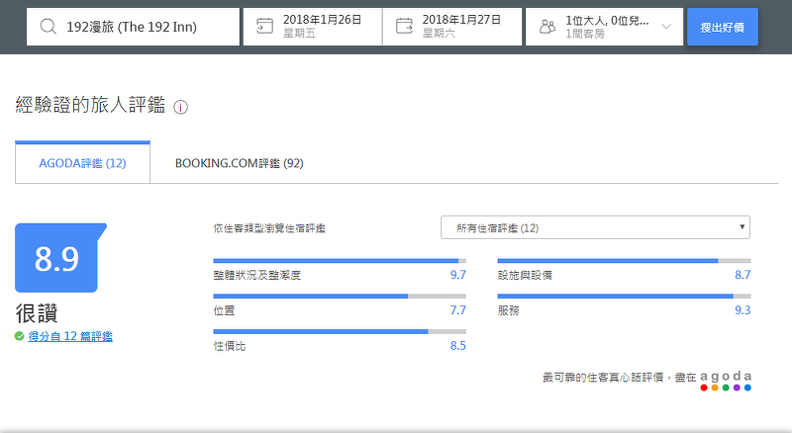Click the 192漫旅 hotel search field
Image resolution: width=792 pixels, height=433 pixels.
[133, 27]
